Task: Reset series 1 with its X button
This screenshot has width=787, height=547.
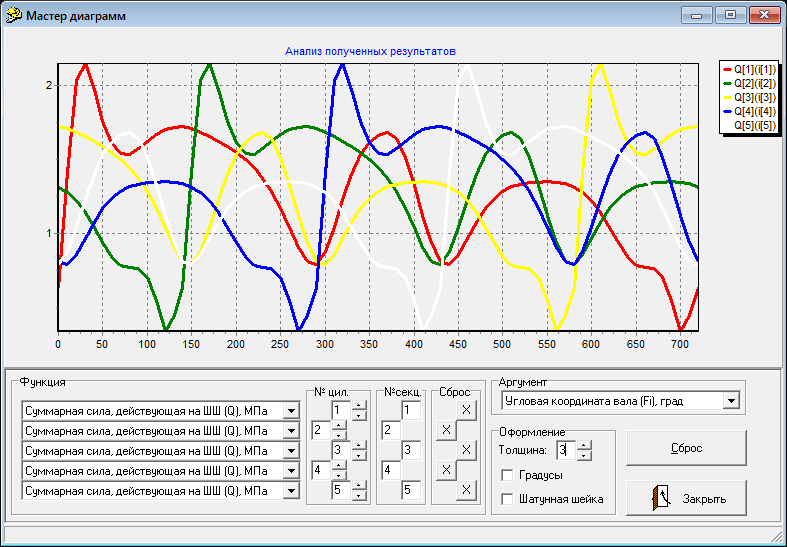Action: pos(466,410)
